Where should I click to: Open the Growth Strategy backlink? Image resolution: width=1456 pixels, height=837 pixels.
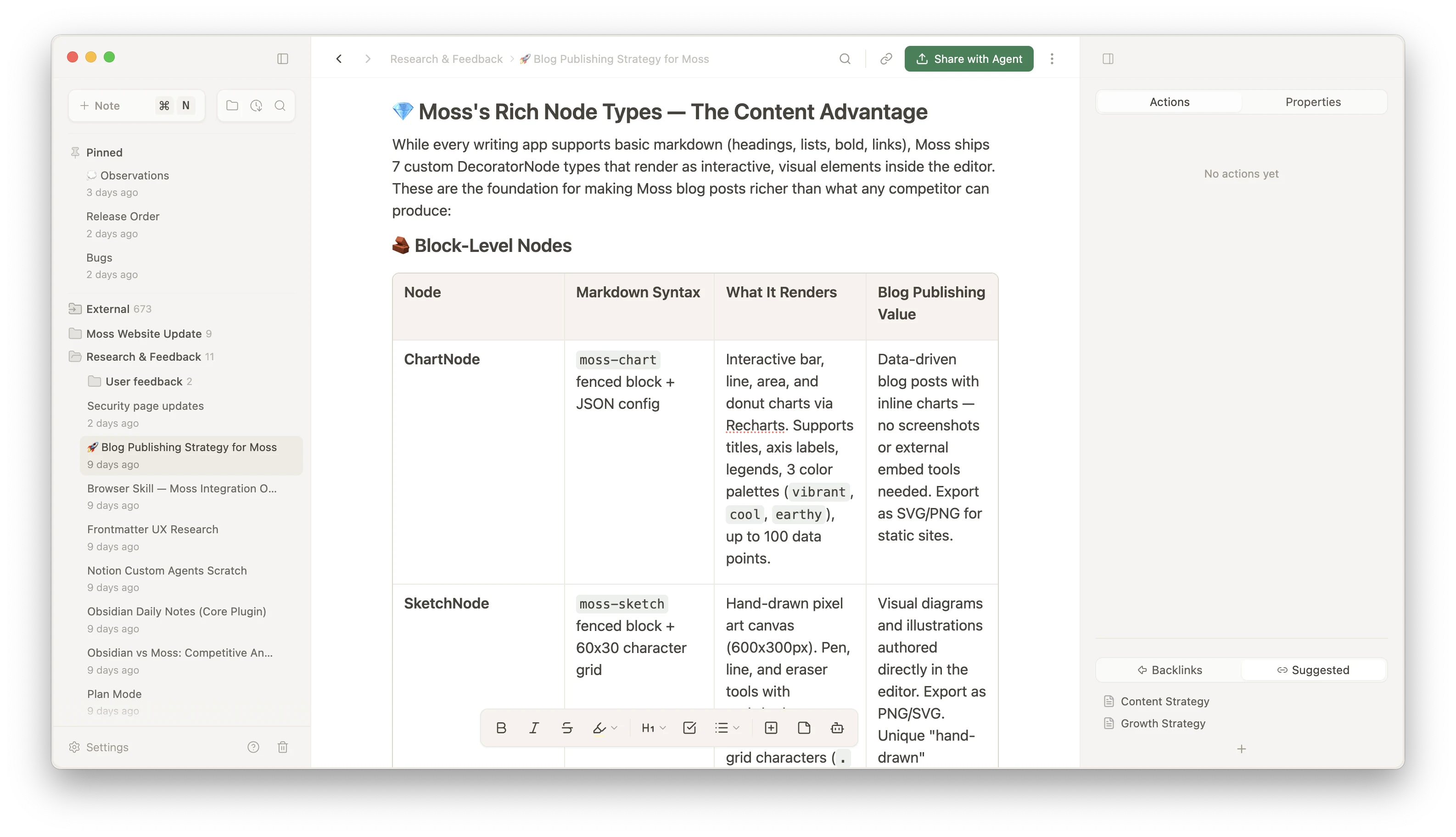coord(1163,723)
